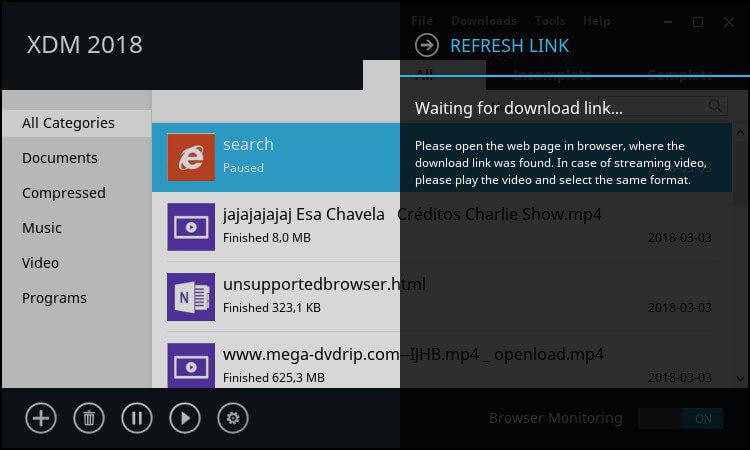Click the XDM 2018 title
The height and width of the screenshot is (450, 750).
(x=84, y=45)
